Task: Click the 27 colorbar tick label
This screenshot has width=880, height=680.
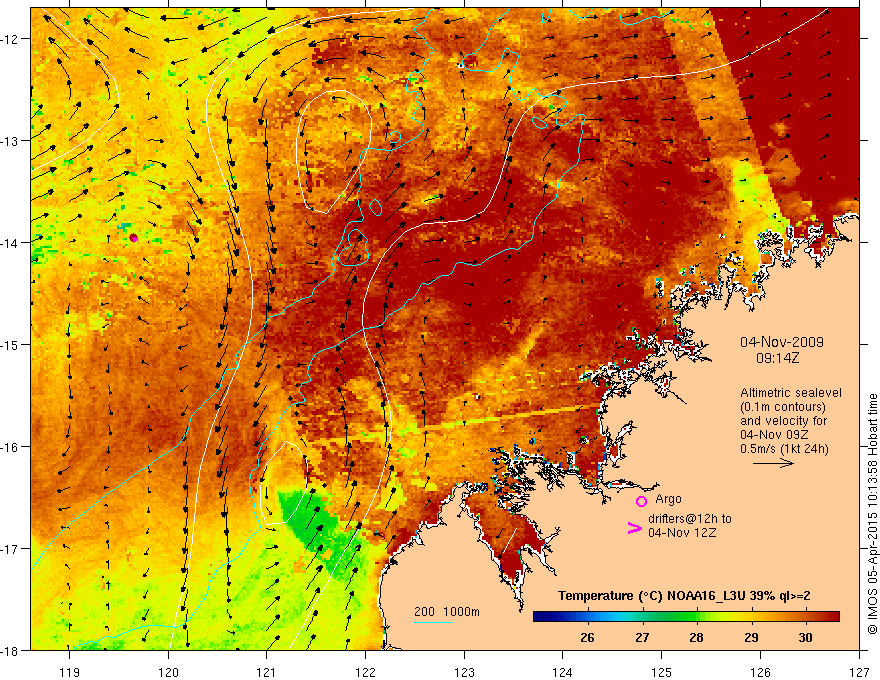Action: pyautogui.click(x=642, y=637)
